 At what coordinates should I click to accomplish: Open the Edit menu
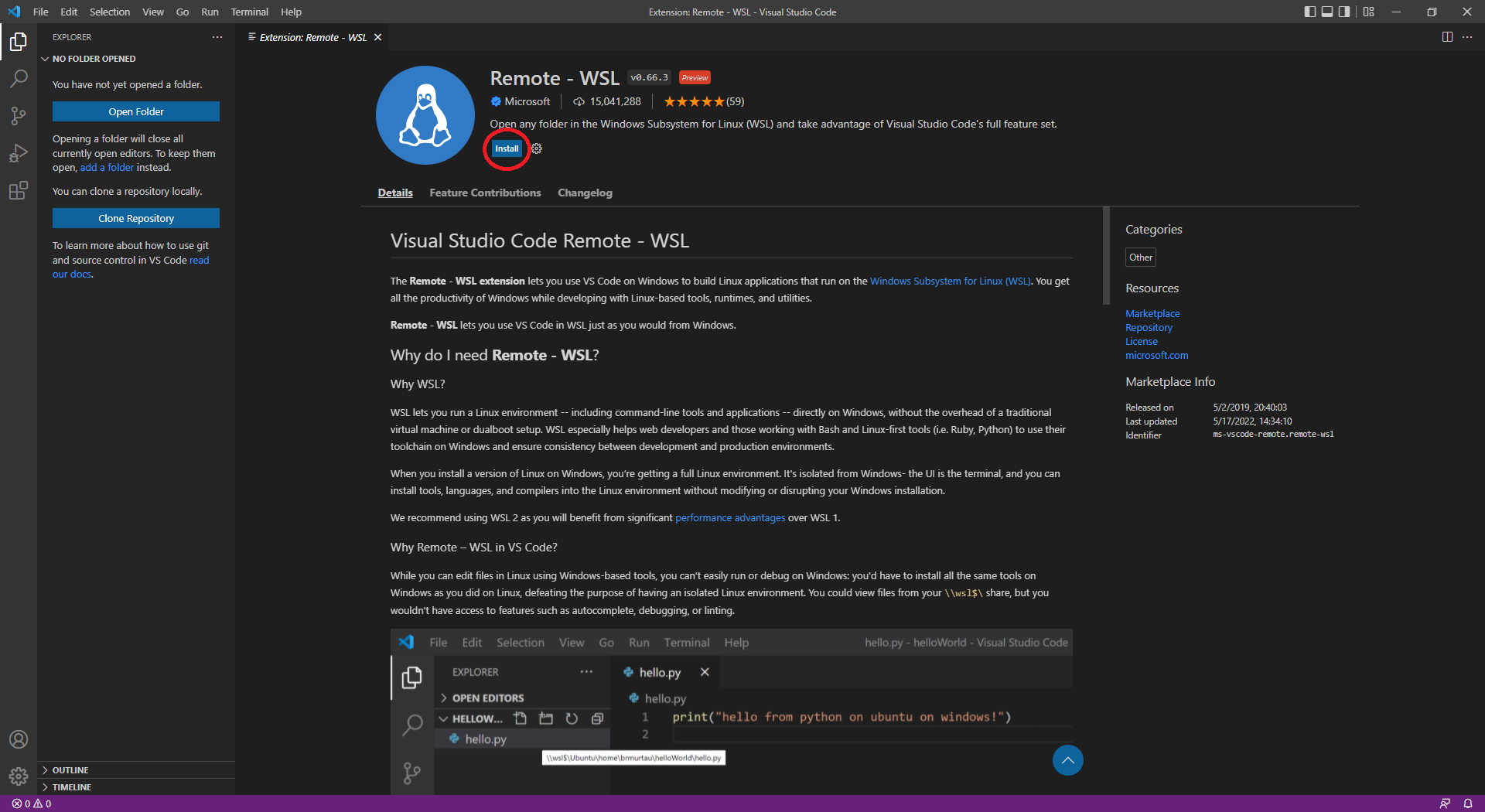pyautogui.click(x=69, y=12)
